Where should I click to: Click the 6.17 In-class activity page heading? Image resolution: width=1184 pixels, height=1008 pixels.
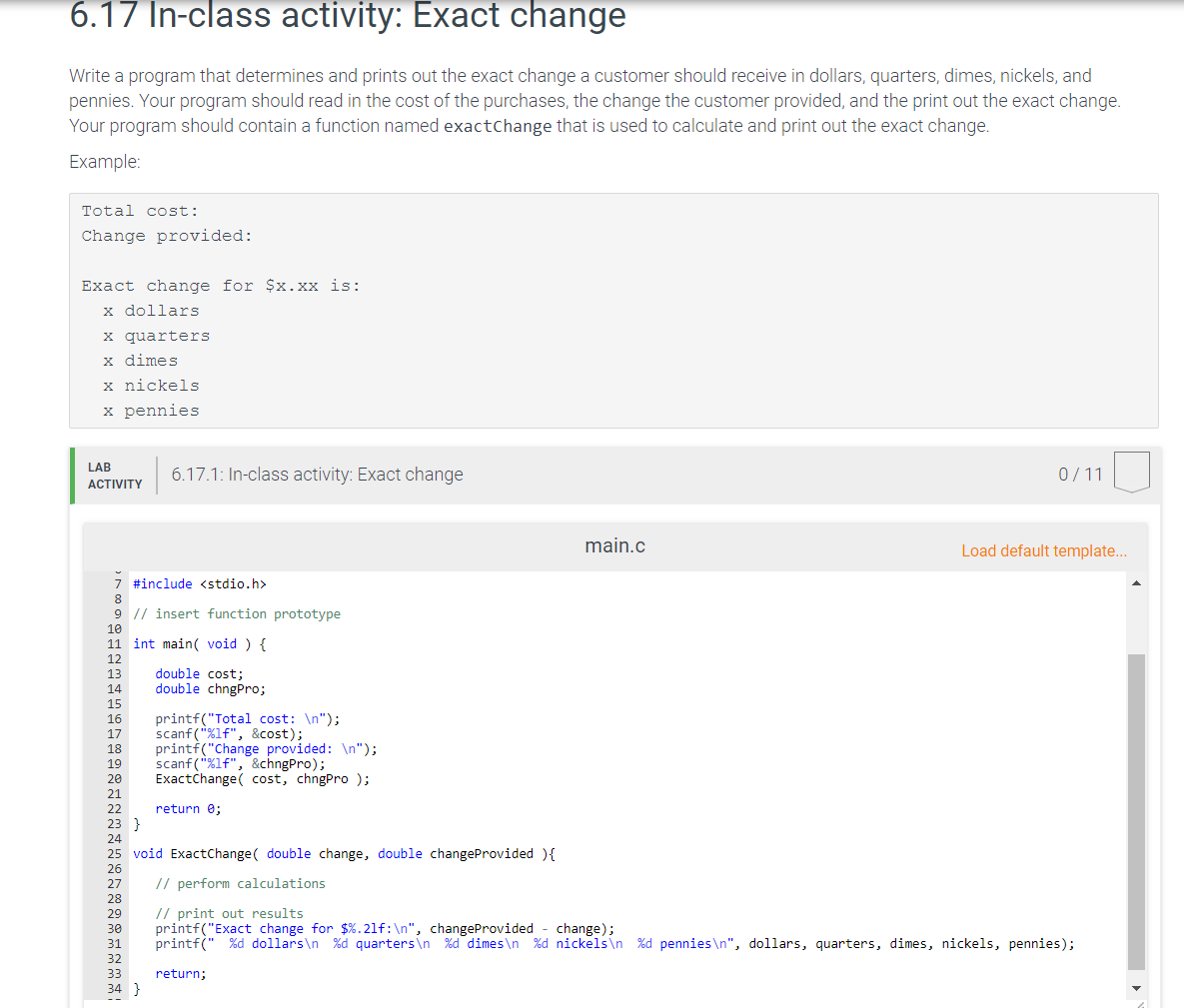pos(345,17)
